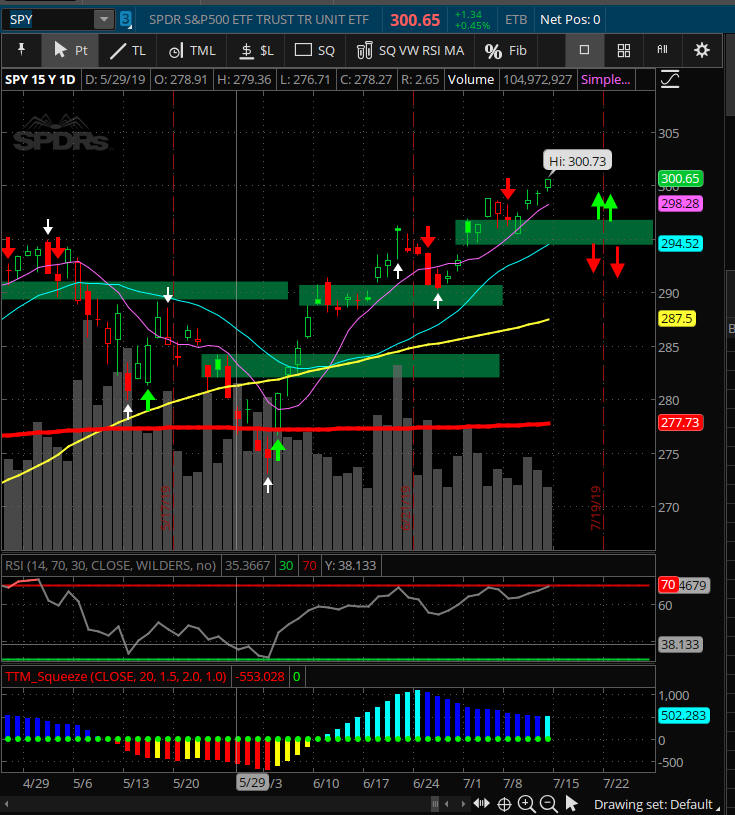Select the Fib retracement tool

pos(505,50)
